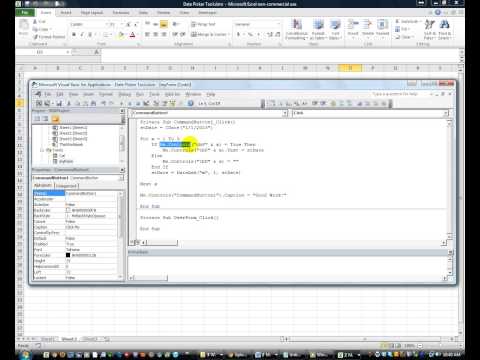The width and height of the screenshot is (480, 360).
Task: Click the code window vertical scrollbar
Action: tap(449, 180)
